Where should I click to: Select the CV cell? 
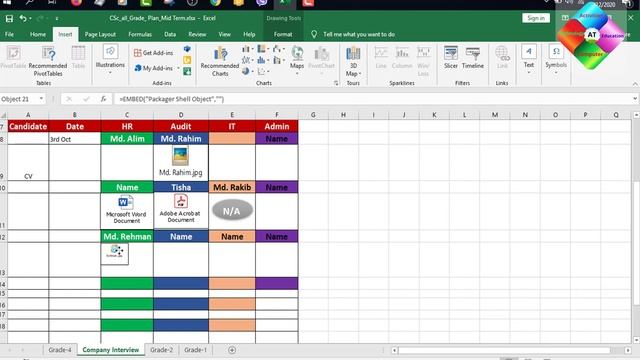pyautogui.click(x=28, y=162)
